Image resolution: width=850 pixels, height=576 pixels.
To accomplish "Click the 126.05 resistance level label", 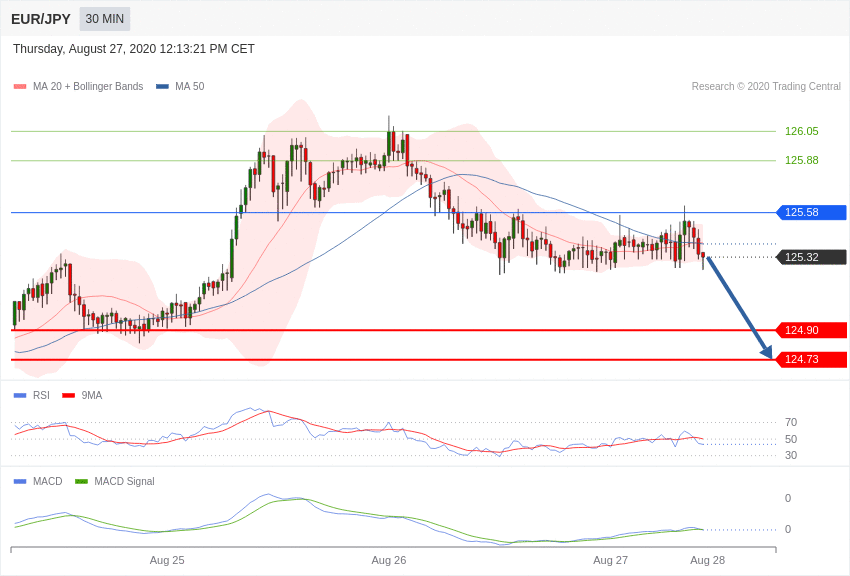I will click(x=801, y=131).
